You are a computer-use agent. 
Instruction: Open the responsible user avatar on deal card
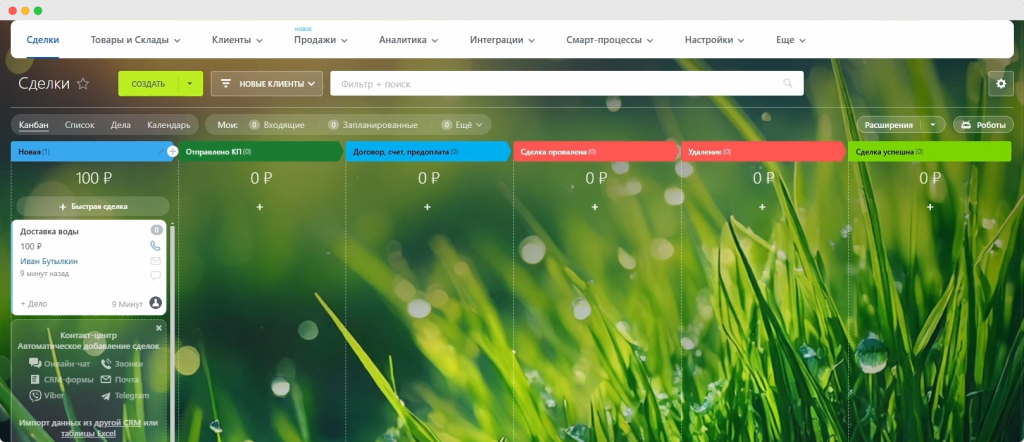(155, 303)
